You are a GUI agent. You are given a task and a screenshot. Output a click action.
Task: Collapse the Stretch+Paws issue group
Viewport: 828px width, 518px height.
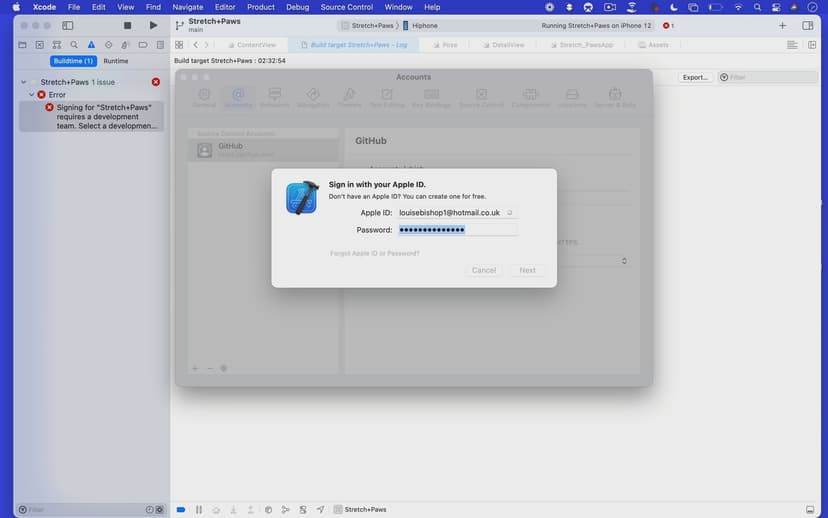coord(23,82)
